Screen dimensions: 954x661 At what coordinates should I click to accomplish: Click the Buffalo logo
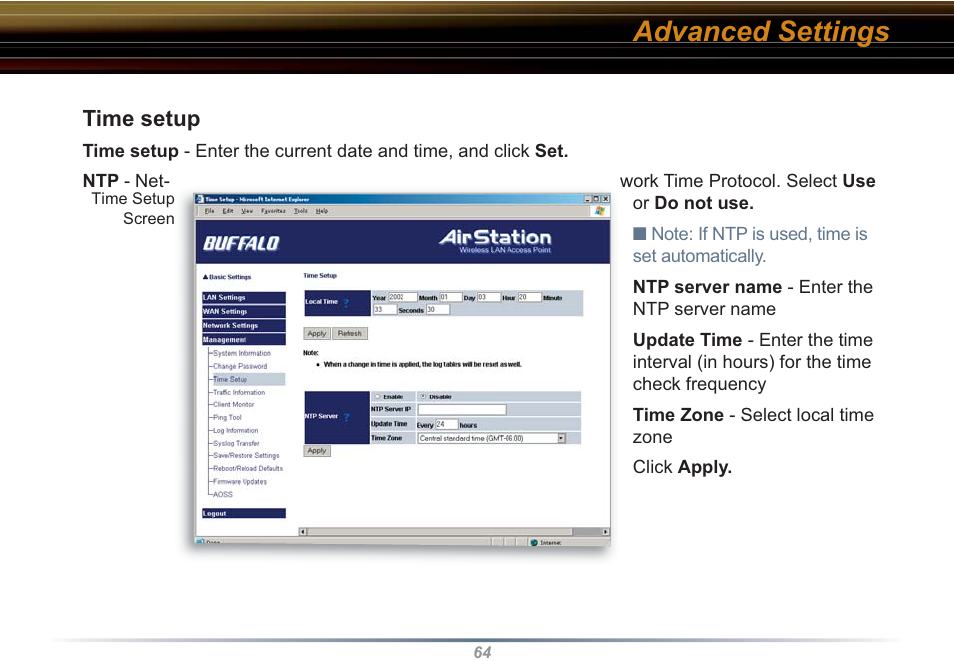pos(241,243)
